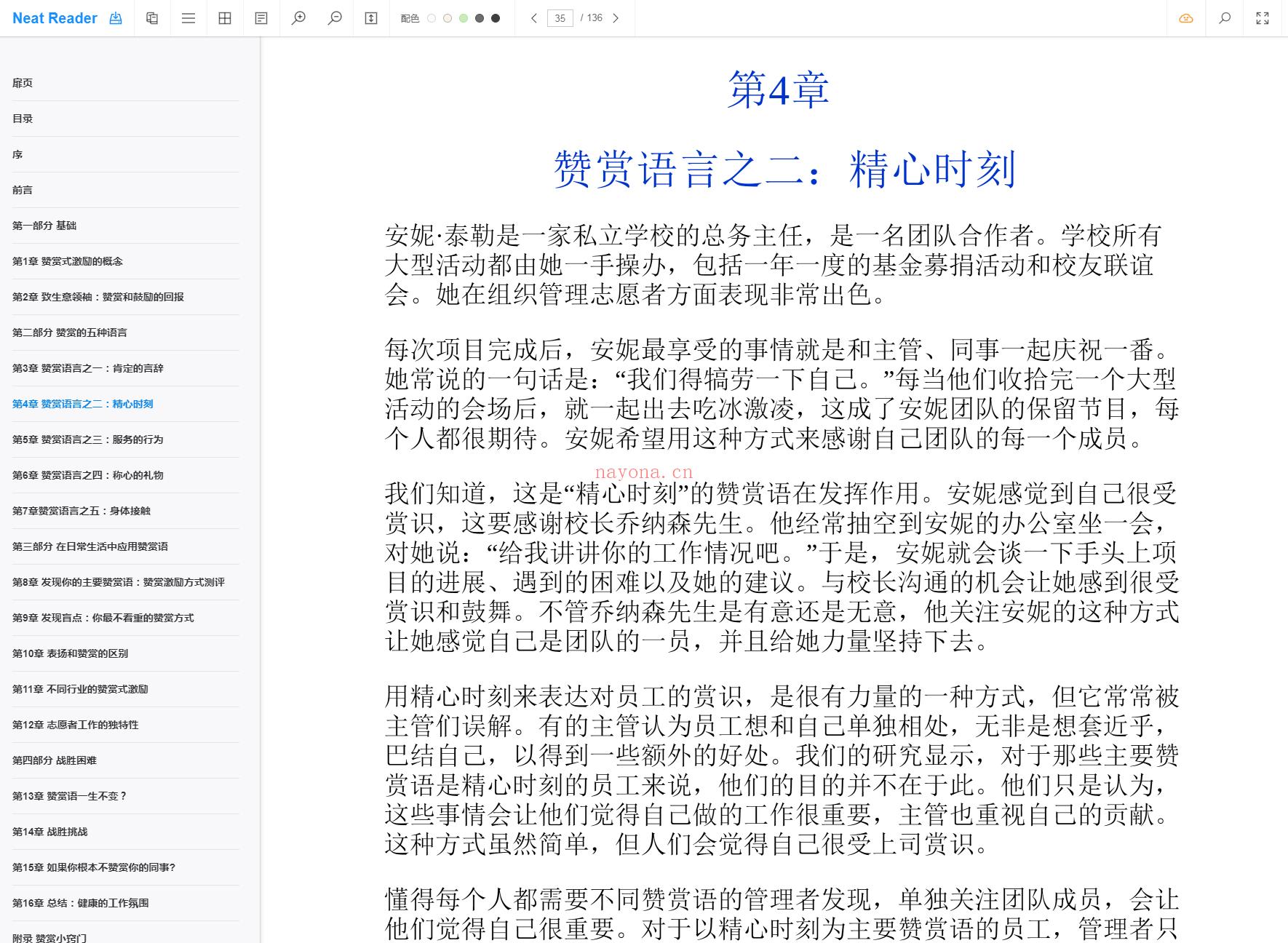
Task: Go to 第11章 不同行业的赞赏式激励
Action: 80,689
